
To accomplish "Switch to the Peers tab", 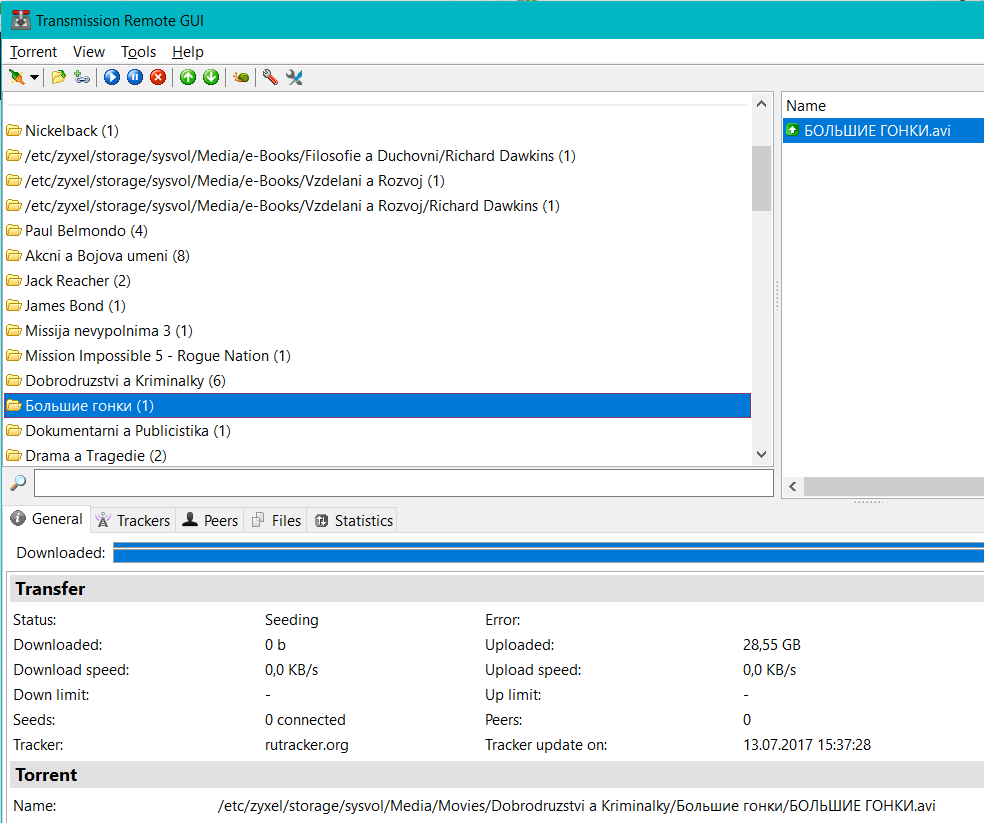I will coord(210,520).
